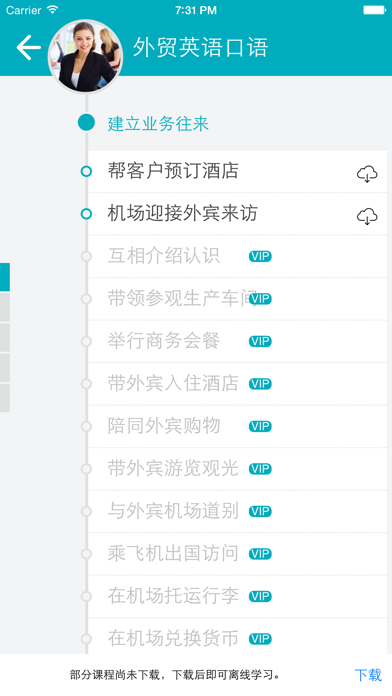Select the 建立业务往来 section heading
The image size is (392, 696).
point(158,123)
